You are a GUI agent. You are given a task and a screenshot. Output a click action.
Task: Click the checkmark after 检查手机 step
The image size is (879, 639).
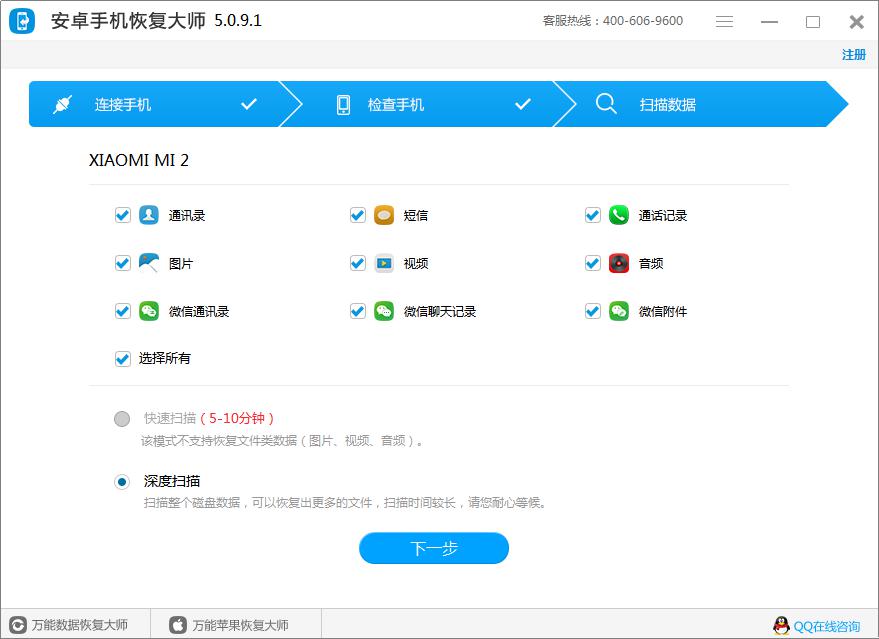523,104
